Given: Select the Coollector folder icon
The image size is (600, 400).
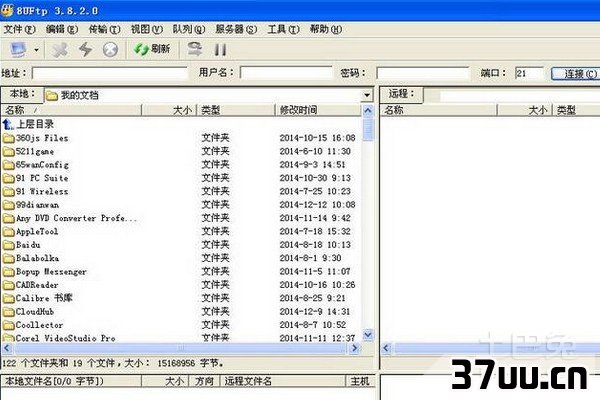Looking at the screenshot, I should (x=8, y=325).
